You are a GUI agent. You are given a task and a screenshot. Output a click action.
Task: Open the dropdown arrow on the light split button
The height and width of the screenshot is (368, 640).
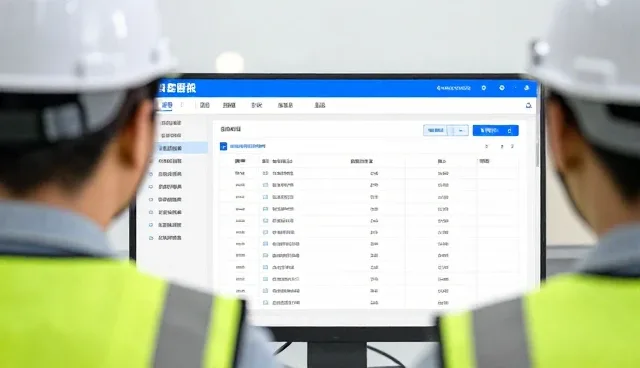461,131
